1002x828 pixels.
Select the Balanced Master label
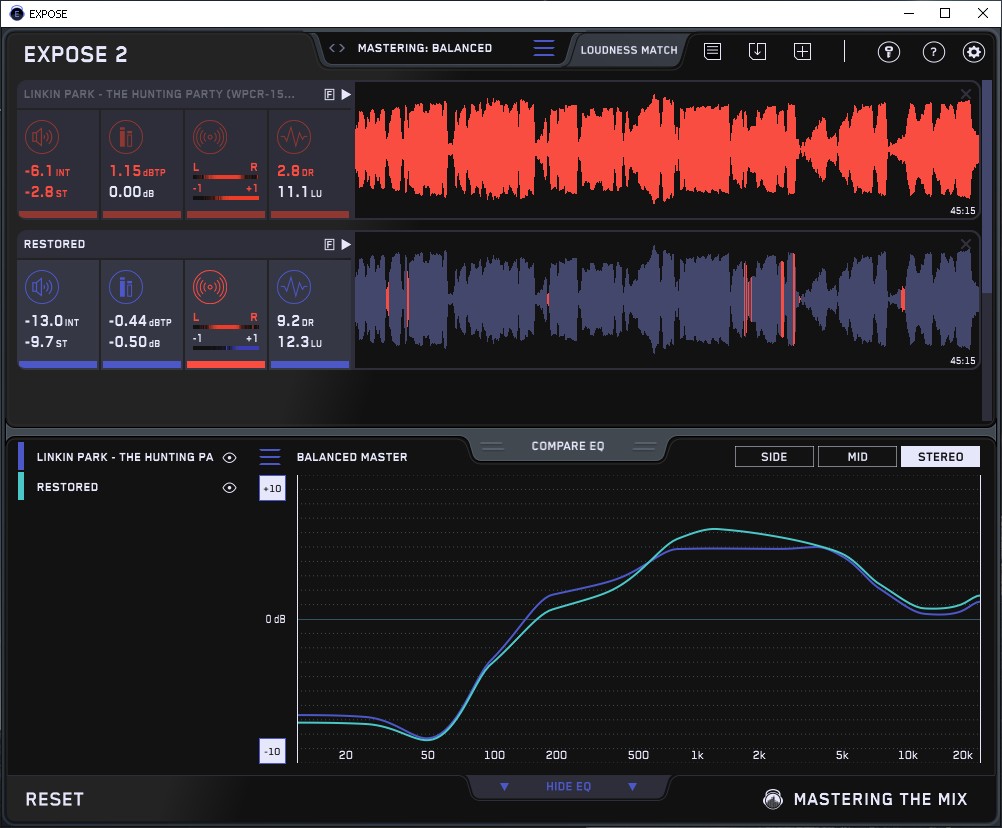tap(352, 457)
